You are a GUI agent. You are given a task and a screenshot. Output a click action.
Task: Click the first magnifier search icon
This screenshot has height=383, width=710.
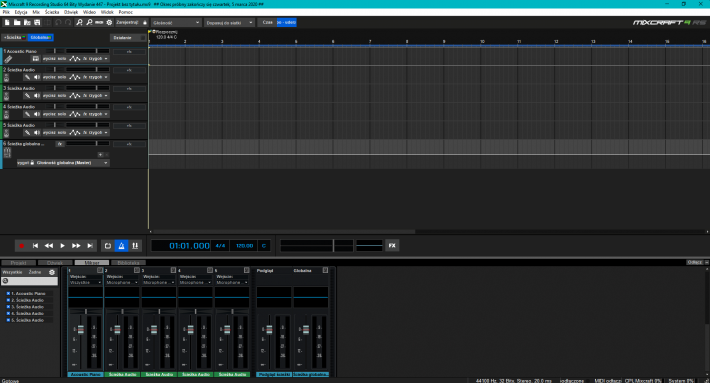(79, 22)
